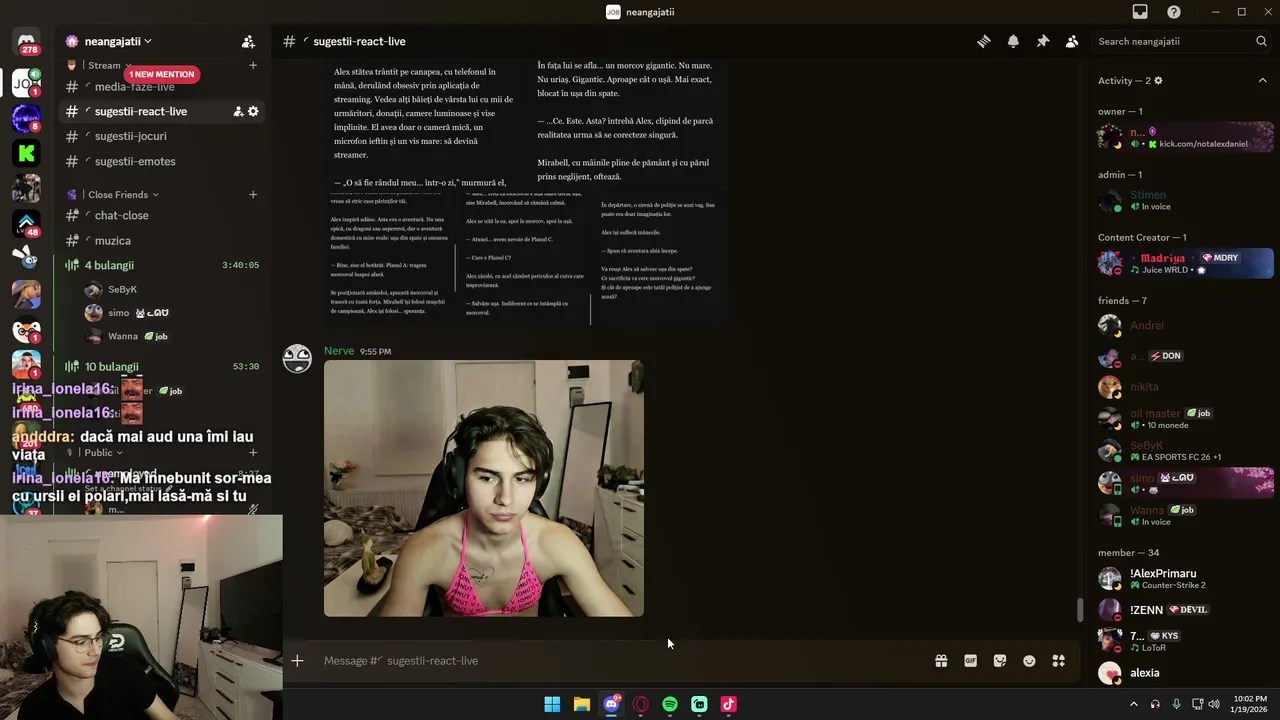Open Nerve's username in chat
Image resolution: width=1280 pixels, height=720 pixels.
pyautogui.click(x=339, y=351)
